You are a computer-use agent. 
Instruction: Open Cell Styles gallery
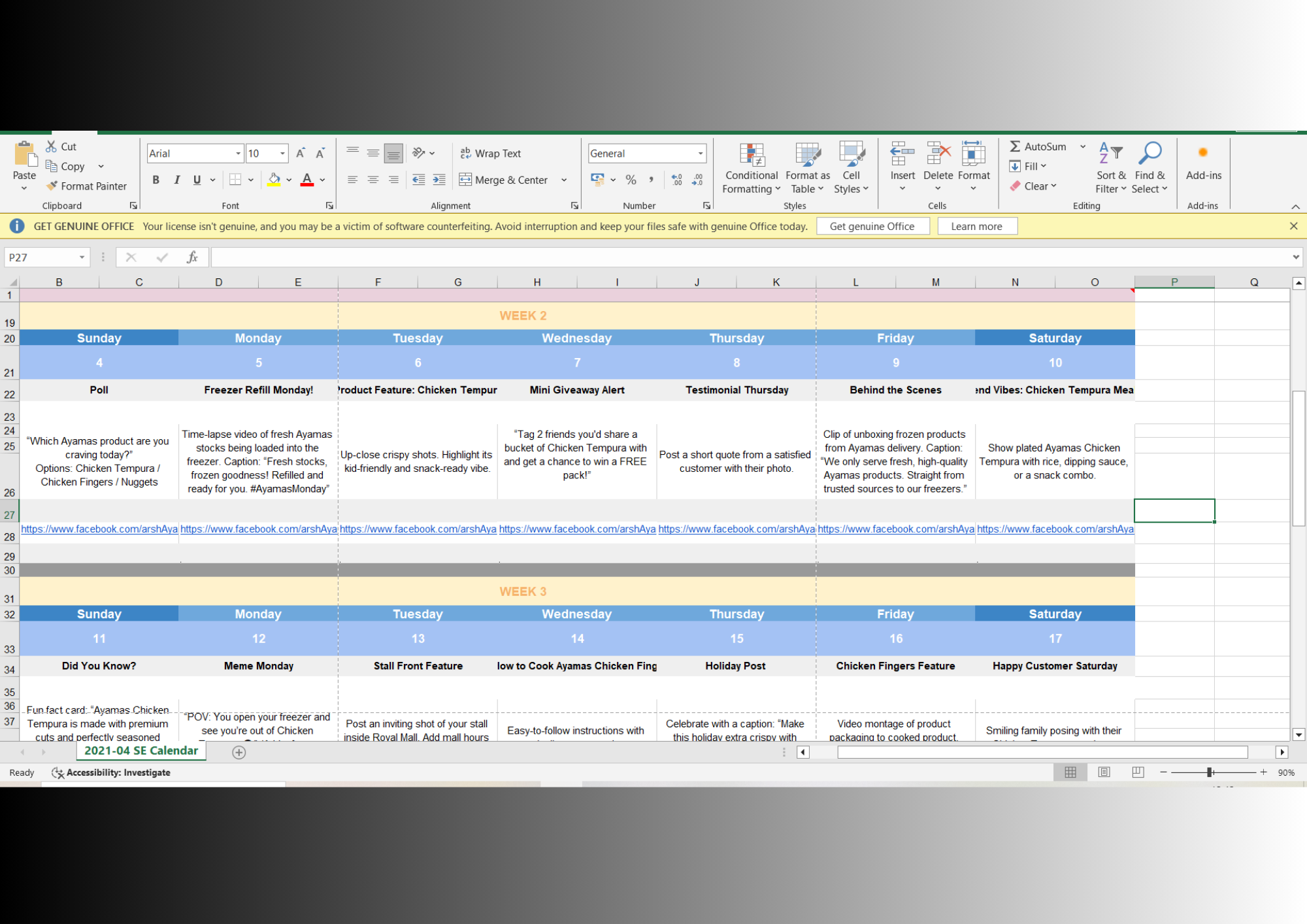tap(852, 169)
